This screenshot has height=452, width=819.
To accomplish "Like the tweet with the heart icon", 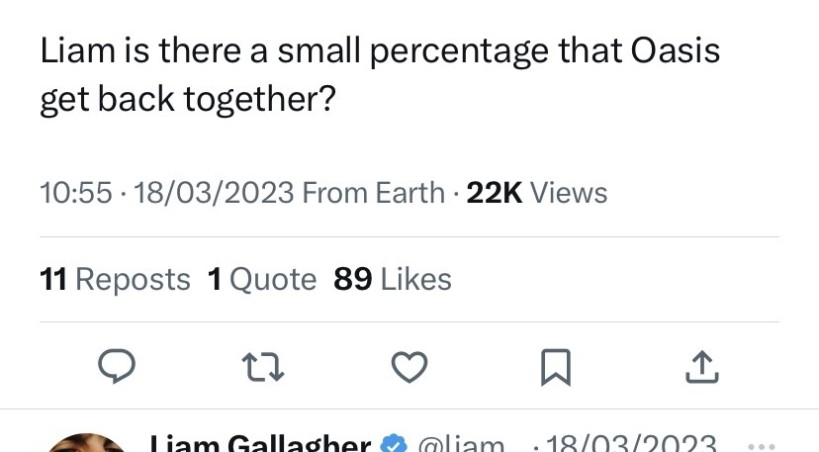I will point(408,368).
